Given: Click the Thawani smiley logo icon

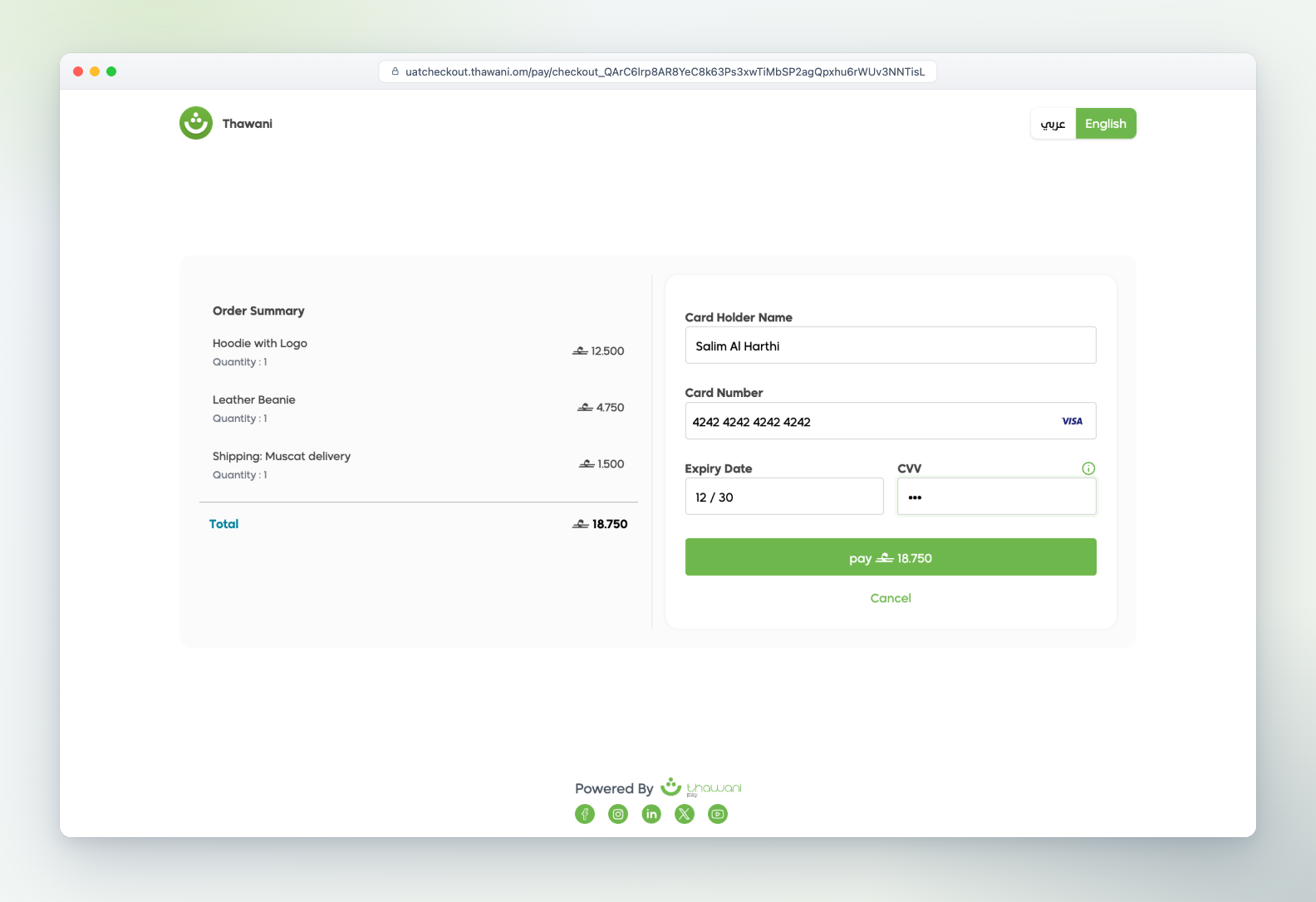Looking at the screenshot, I should 196,123.
